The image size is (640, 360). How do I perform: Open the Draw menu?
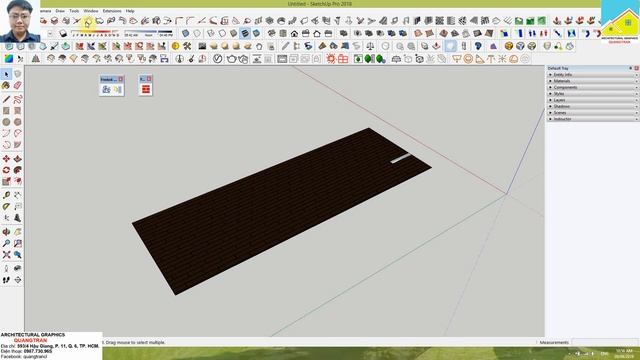pyautogui.click(x=60, y=11)
